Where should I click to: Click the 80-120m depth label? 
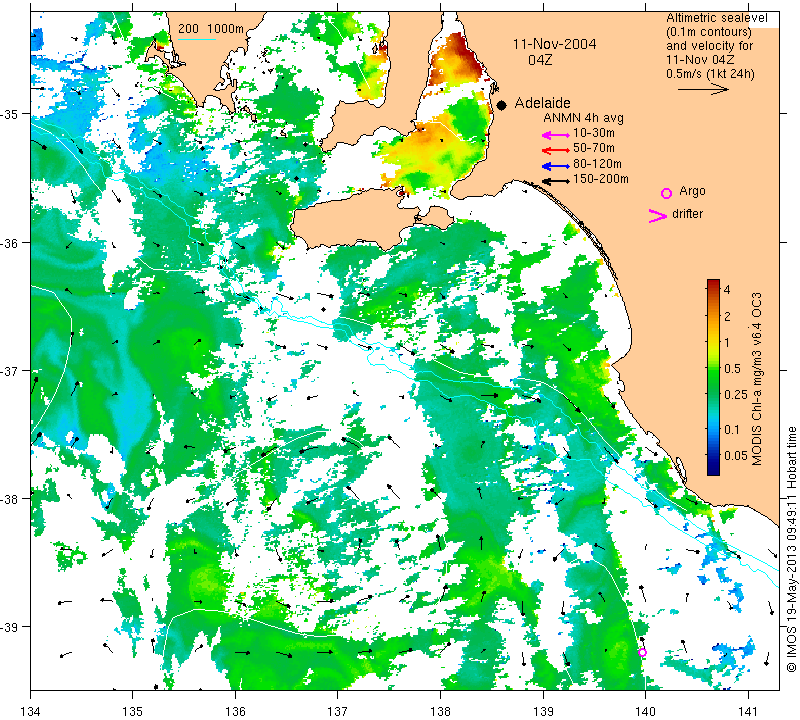tap(597, 164)
